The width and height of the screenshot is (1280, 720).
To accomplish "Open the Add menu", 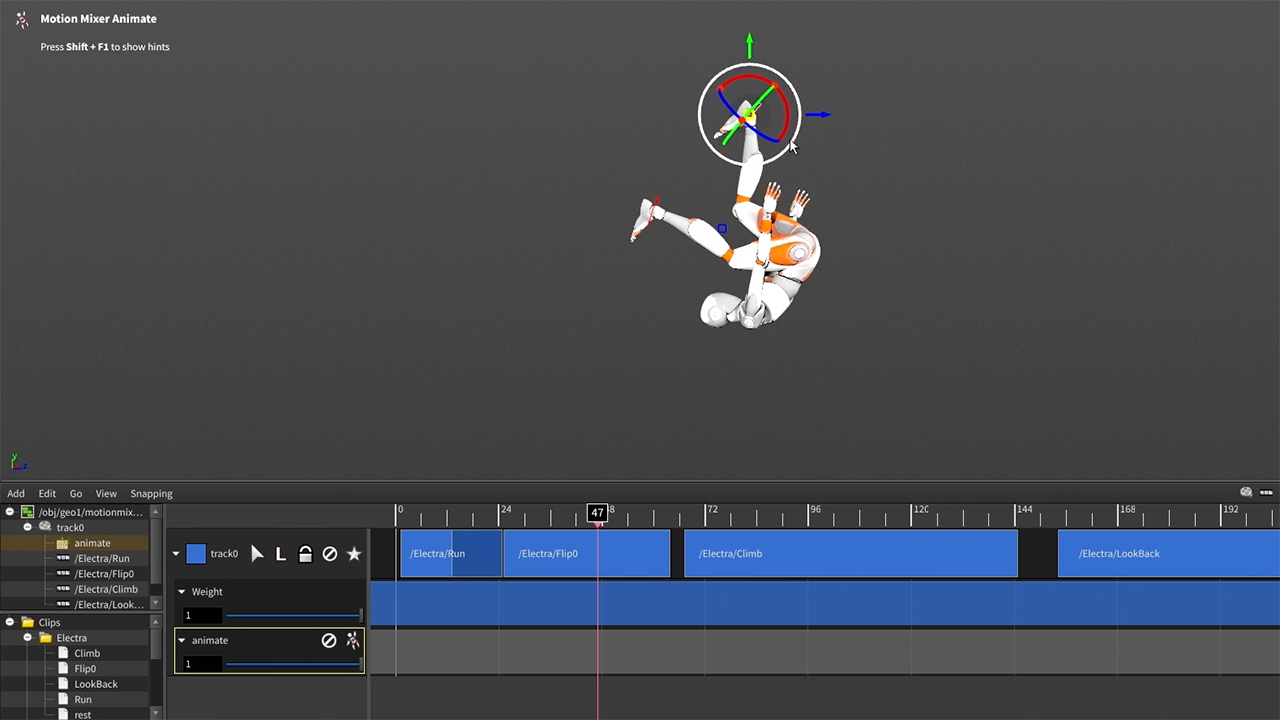I will tap(16, 494).
